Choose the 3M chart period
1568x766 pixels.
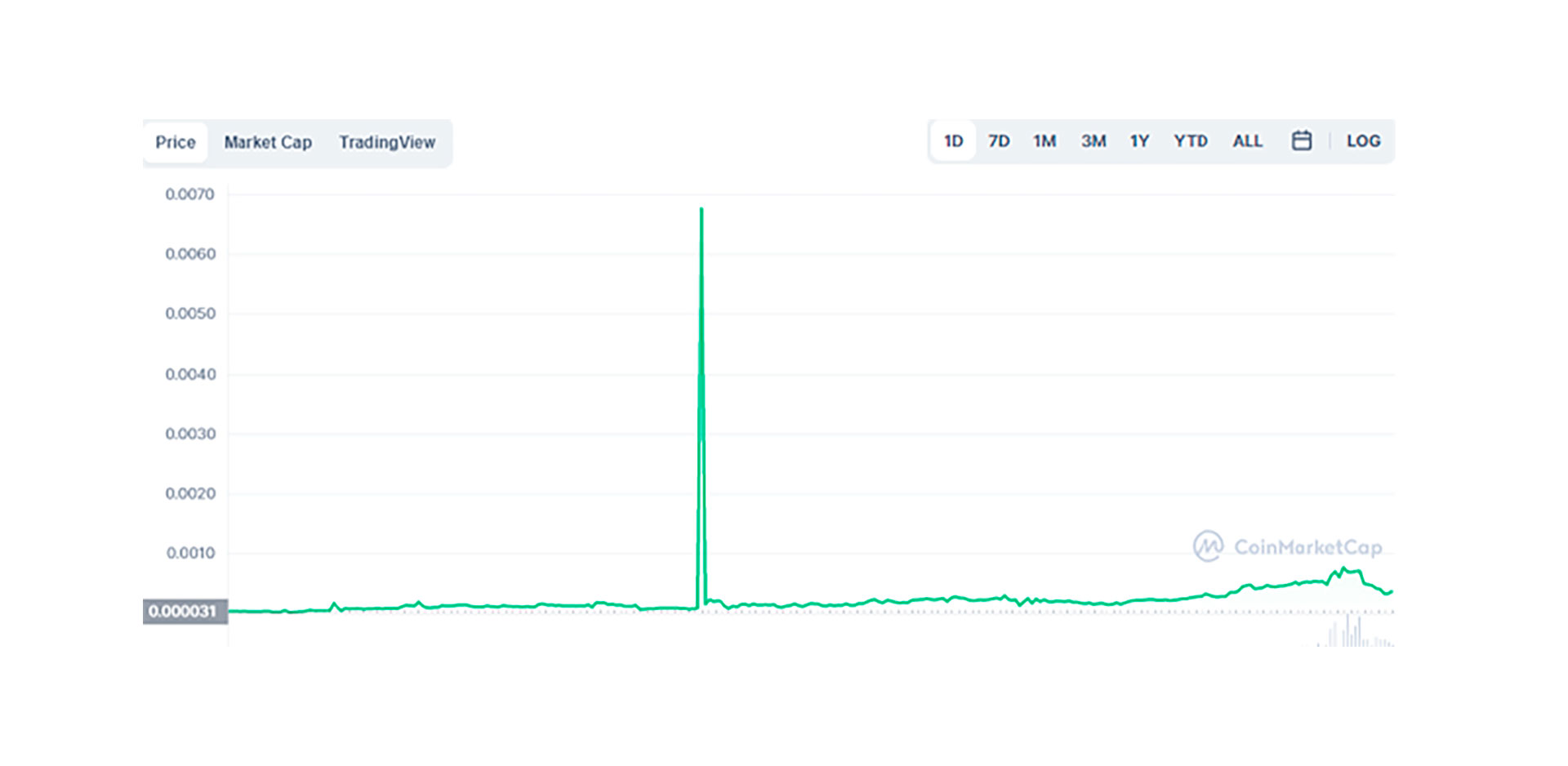click(1094, 141)
